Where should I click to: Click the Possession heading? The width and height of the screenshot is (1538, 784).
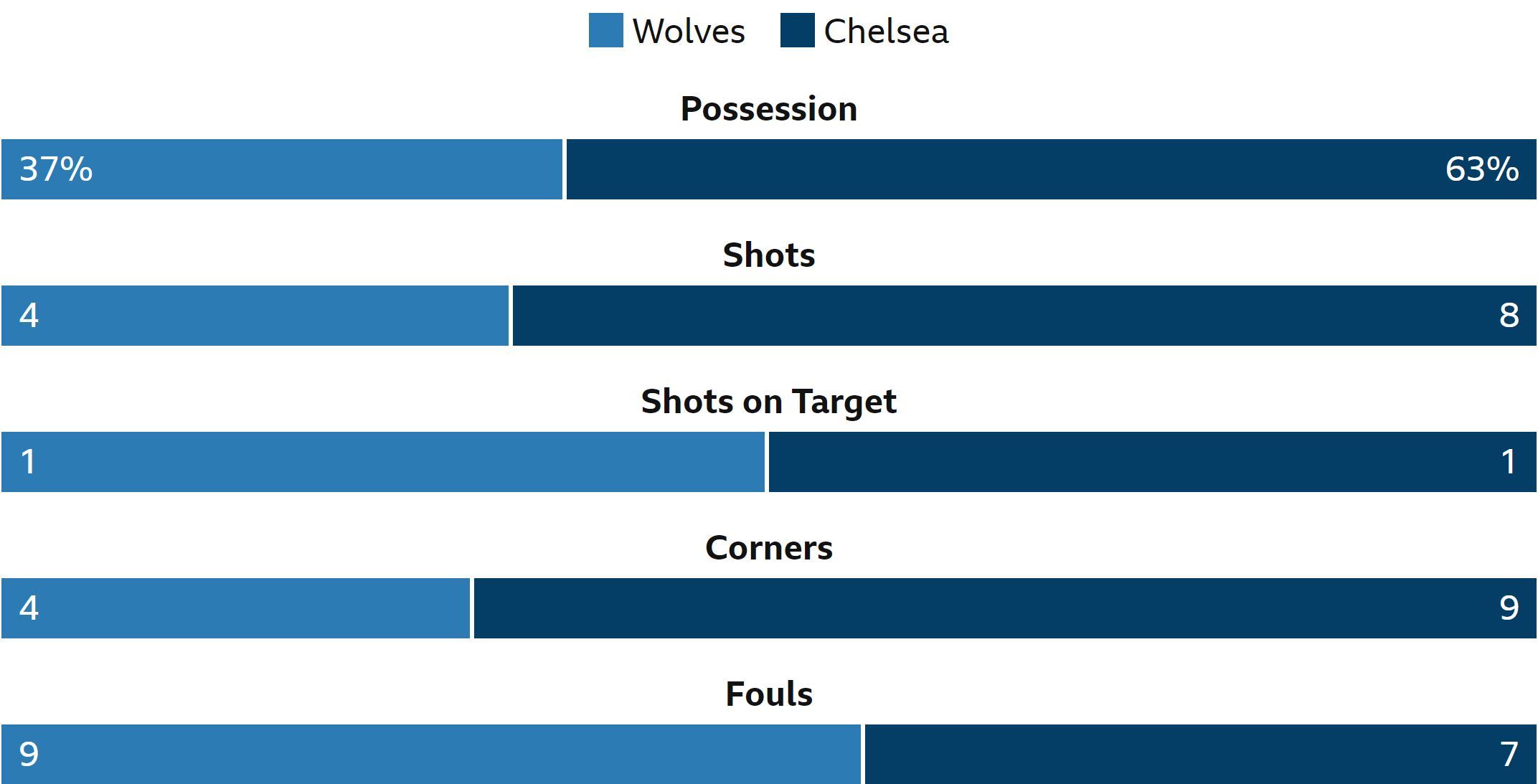click(x=769, y=110)
